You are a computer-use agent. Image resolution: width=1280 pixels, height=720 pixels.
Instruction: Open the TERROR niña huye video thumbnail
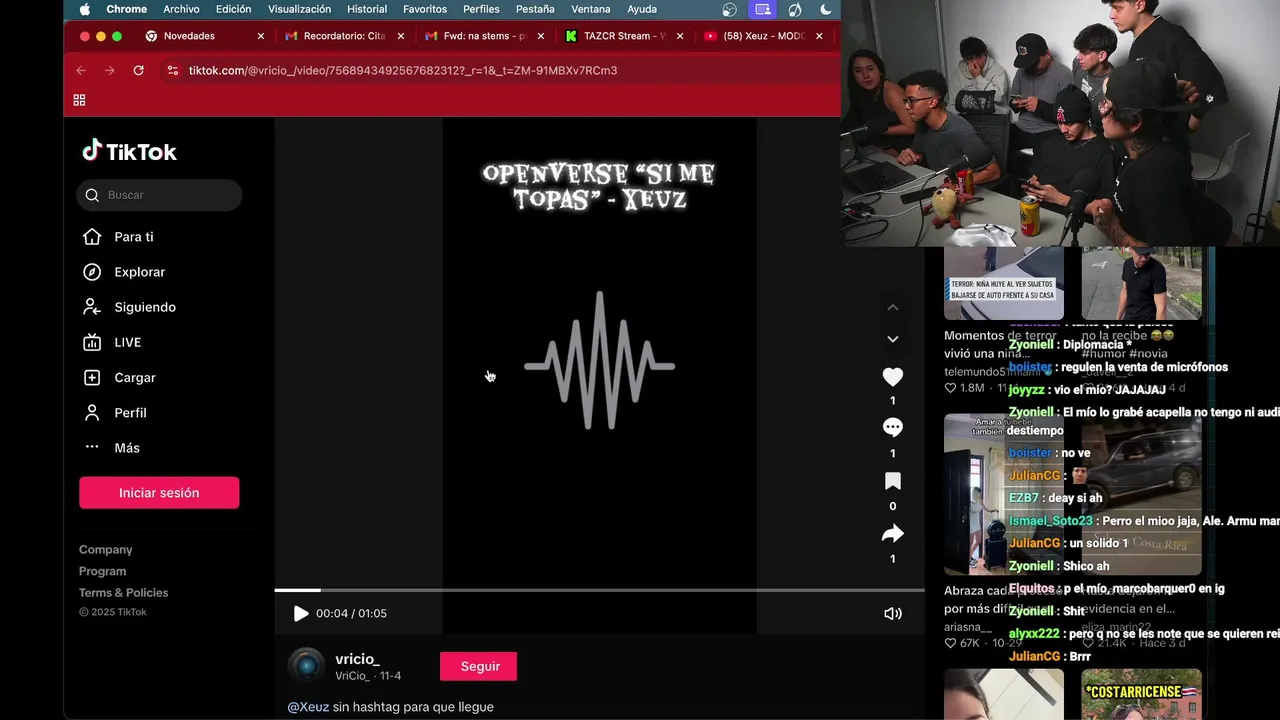(1004, 283)
